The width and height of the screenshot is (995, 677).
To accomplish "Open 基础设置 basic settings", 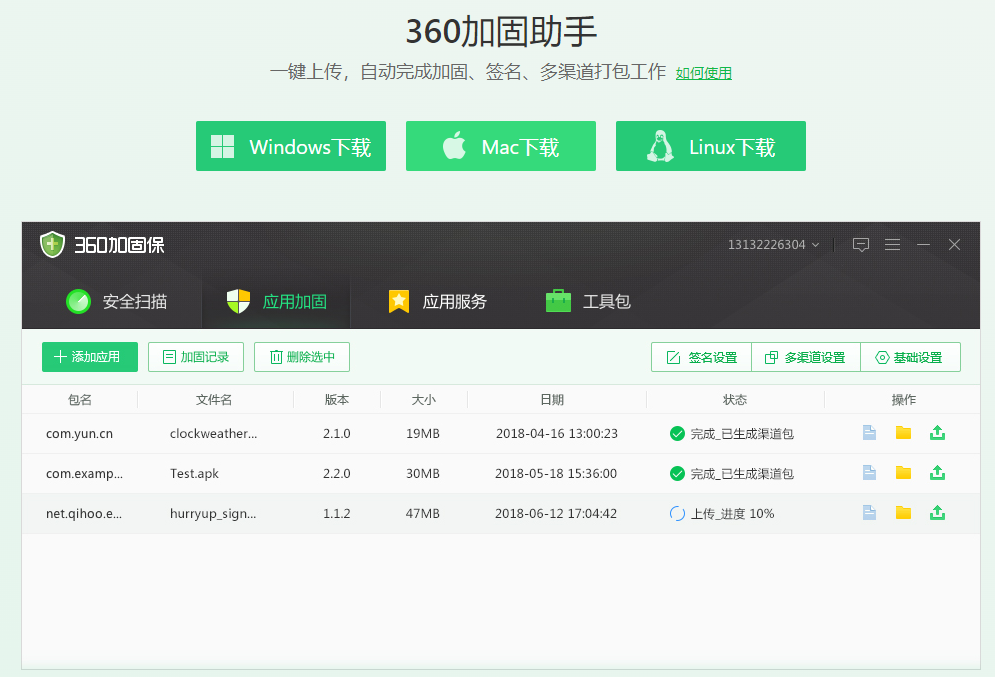I will point(910,357).
